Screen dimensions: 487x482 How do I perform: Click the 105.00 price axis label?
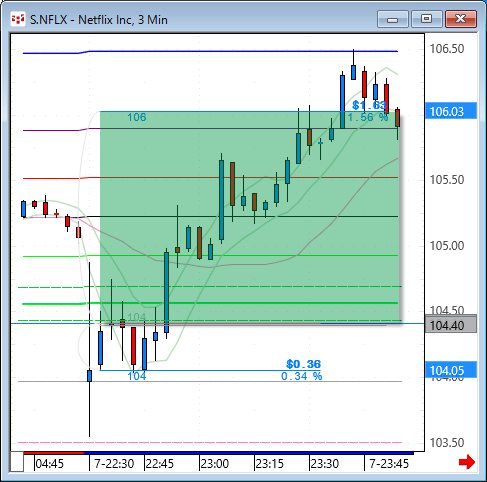[x=447, y=246]
